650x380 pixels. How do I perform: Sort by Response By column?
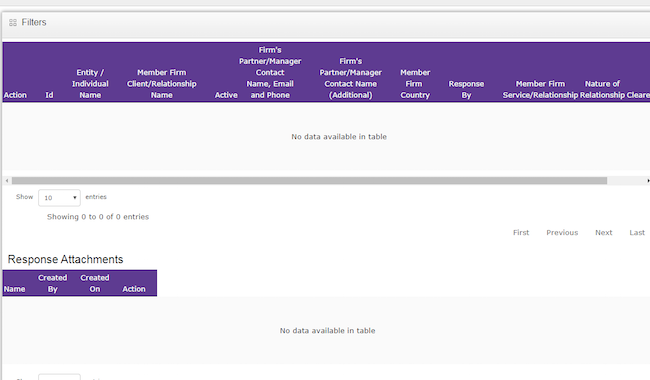coord(466,89)
